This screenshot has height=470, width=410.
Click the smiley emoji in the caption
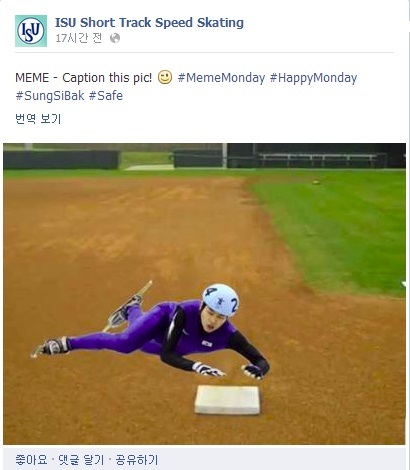pos(165,77)
